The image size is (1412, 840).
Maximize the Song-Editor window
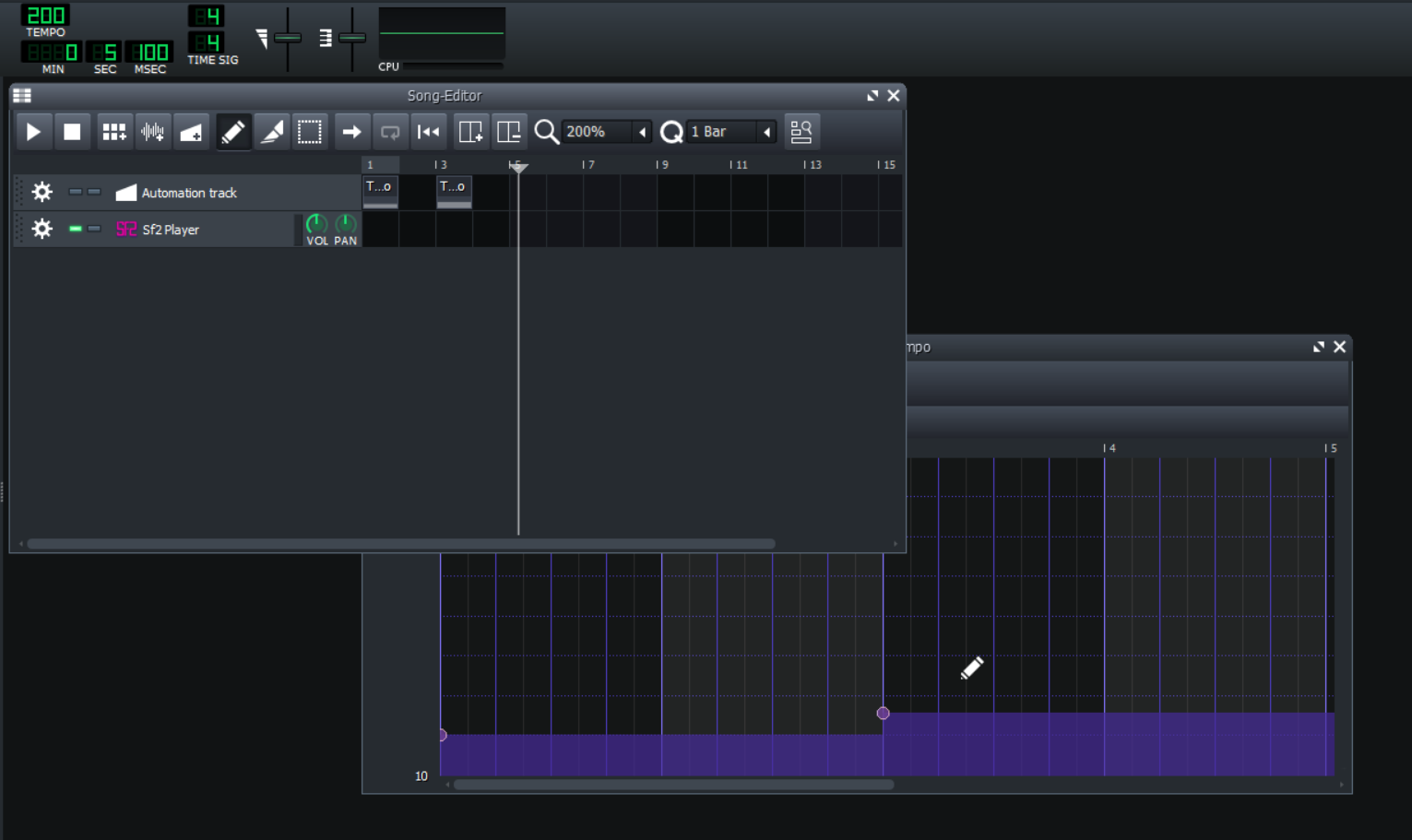click(x=872, y=96)
